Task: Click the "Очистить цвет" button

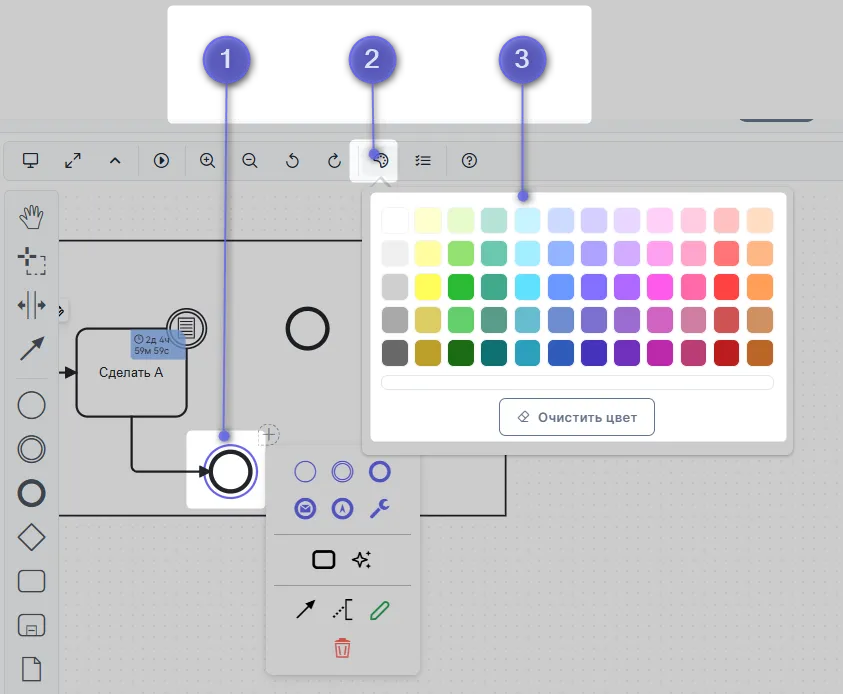Action: pos(577,417)
